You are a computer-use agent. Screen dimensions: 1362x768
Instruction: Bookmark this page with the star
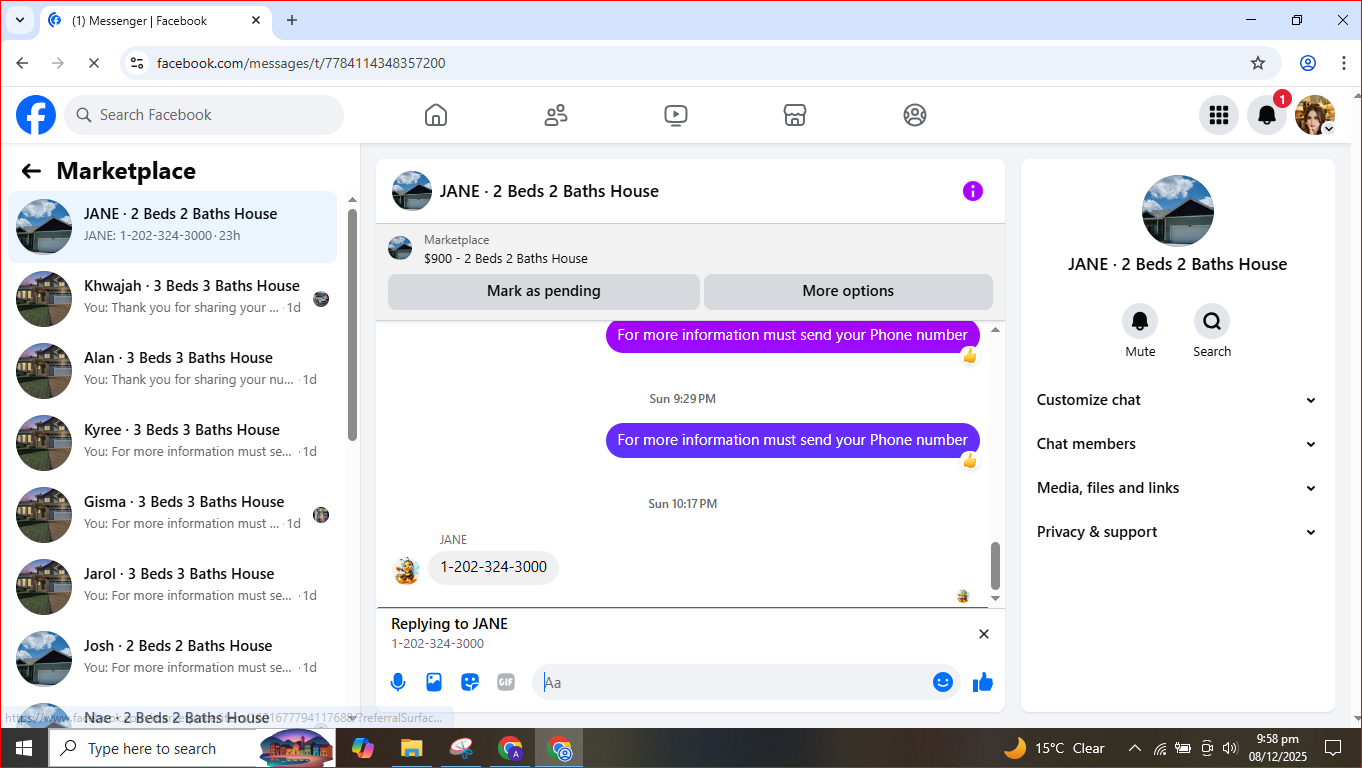pos(1258,63)
